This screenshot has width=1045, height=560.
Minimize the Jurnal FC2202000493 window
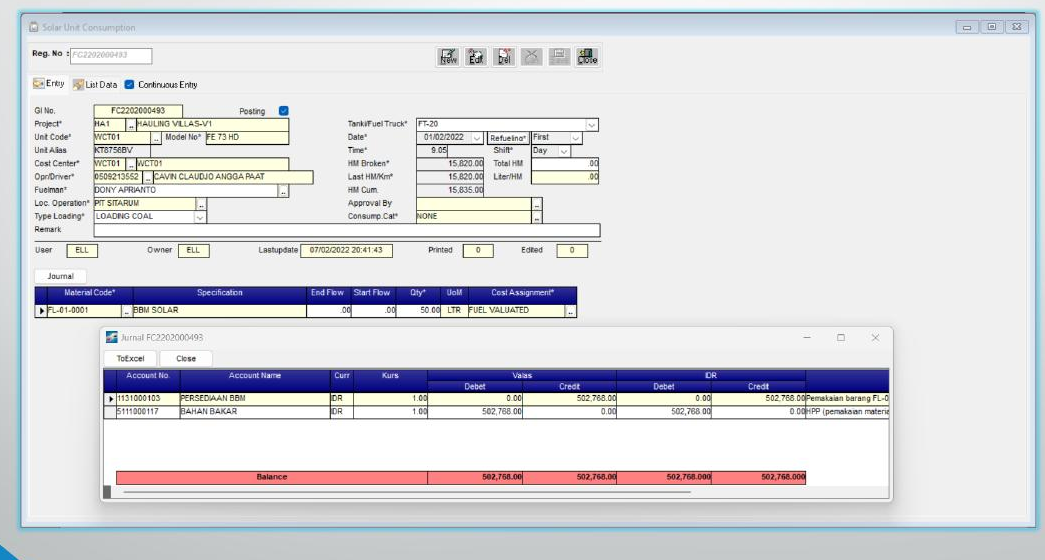point(807,338)
